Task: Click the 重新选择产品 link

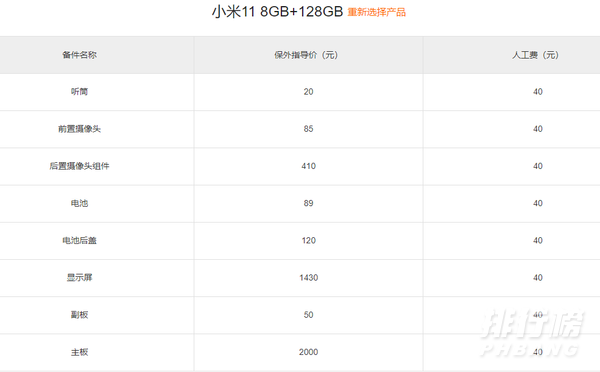Action: point(377,12)
